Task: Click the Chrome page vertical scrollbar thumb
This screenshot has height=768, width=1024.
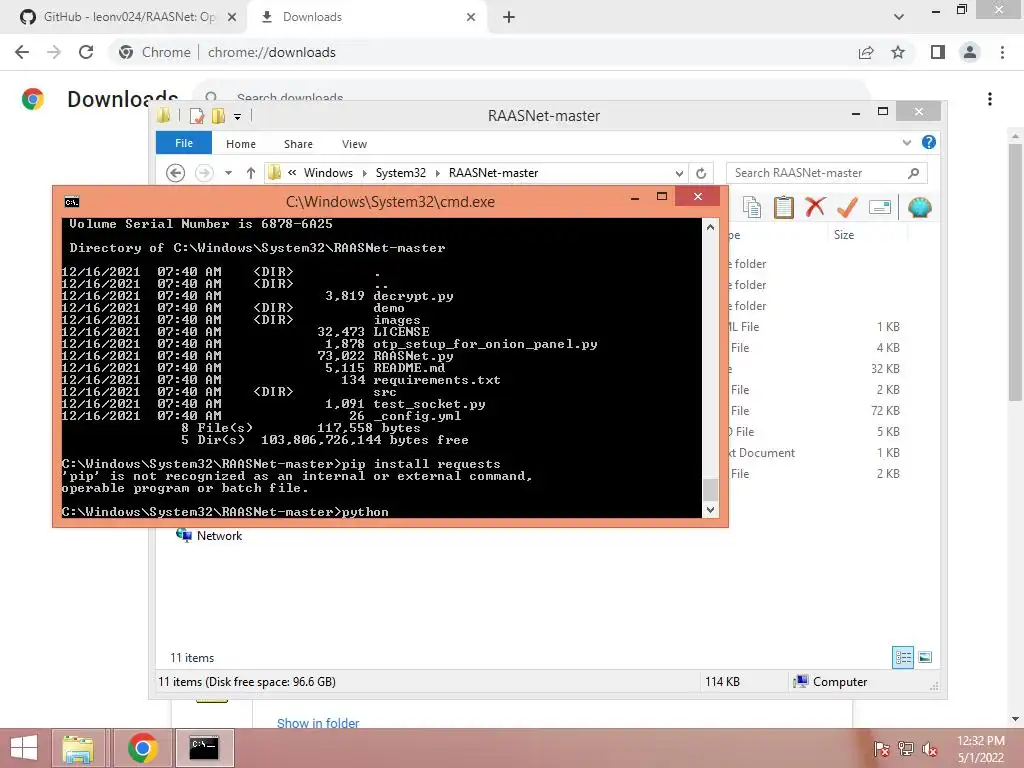Action: pos(1015,272)
